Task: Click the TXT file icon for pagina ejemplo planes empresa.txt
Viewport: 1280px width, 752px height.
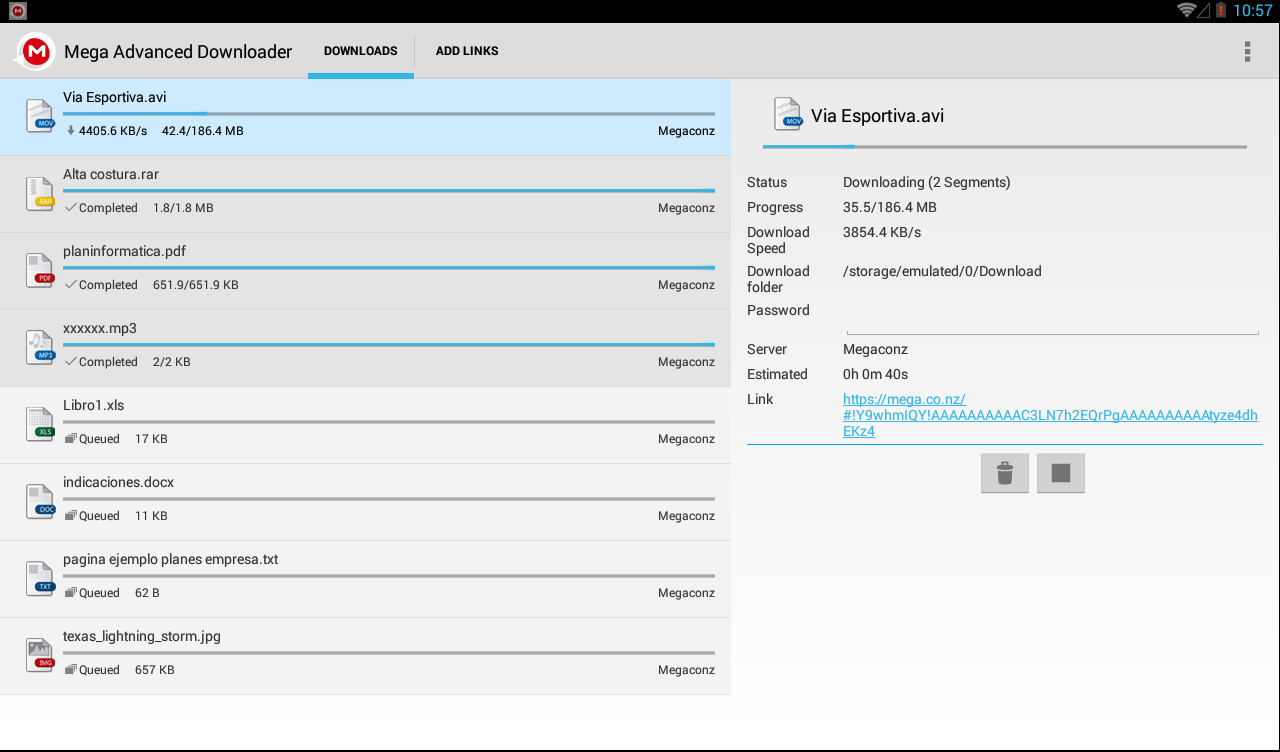Action: click(40, 578)
